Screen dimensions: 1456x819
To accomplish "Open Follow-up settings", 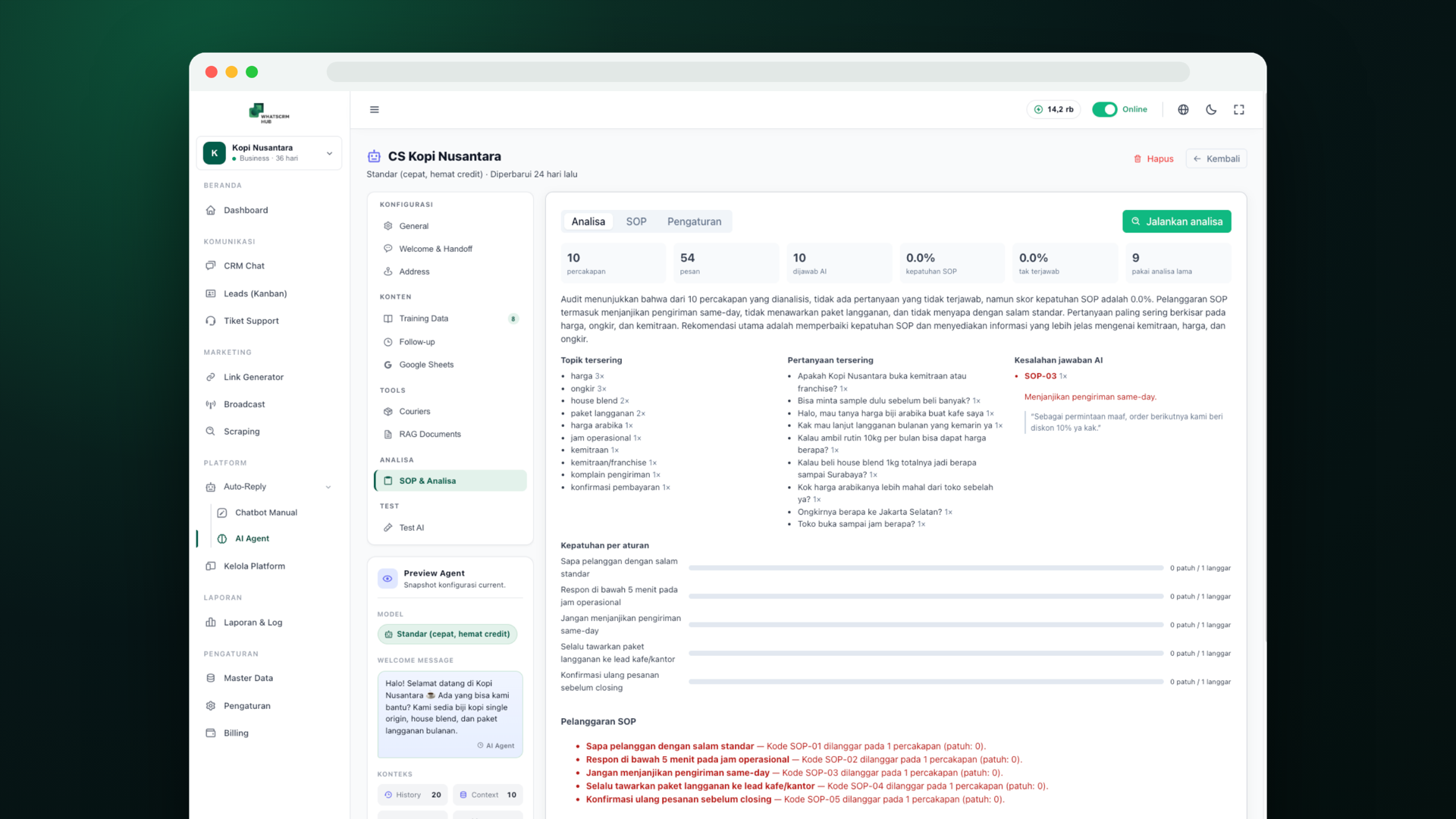I will [450, 342].
